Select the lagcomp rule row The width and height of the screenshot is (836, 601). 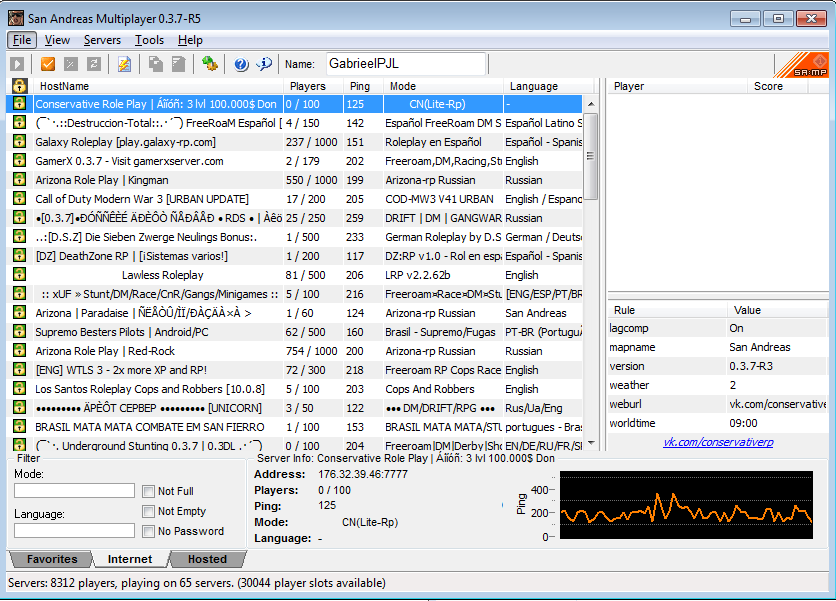click(x=718, y=328)
